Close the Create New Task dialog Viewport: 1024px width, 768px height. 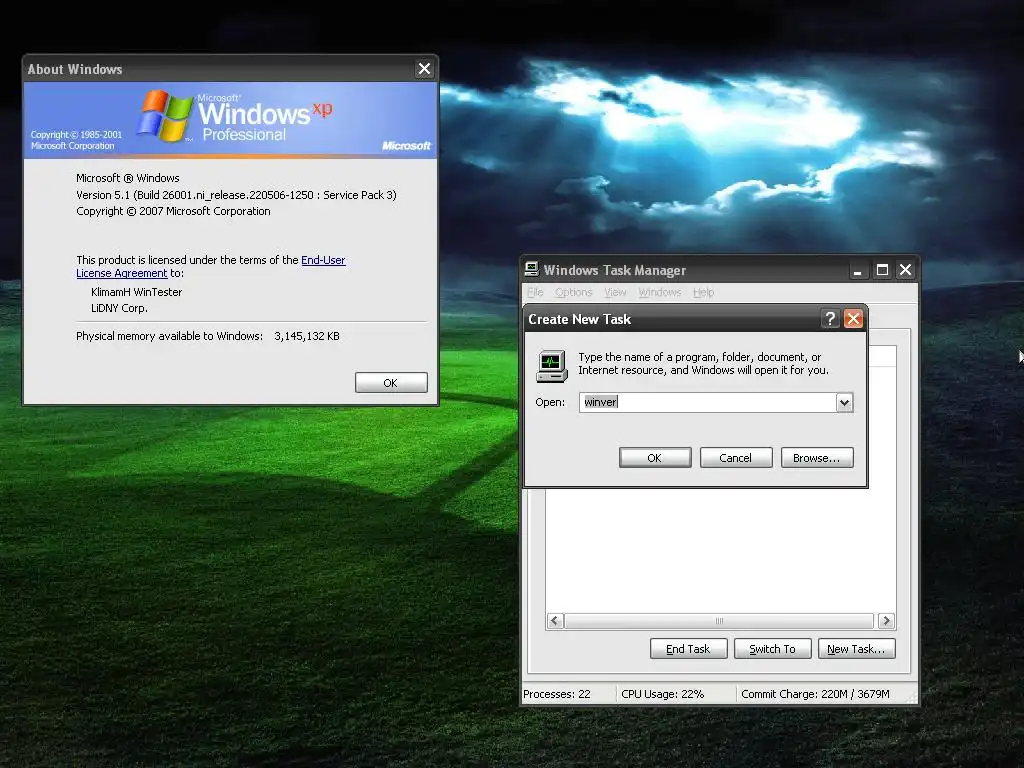[x=854, y=319]
